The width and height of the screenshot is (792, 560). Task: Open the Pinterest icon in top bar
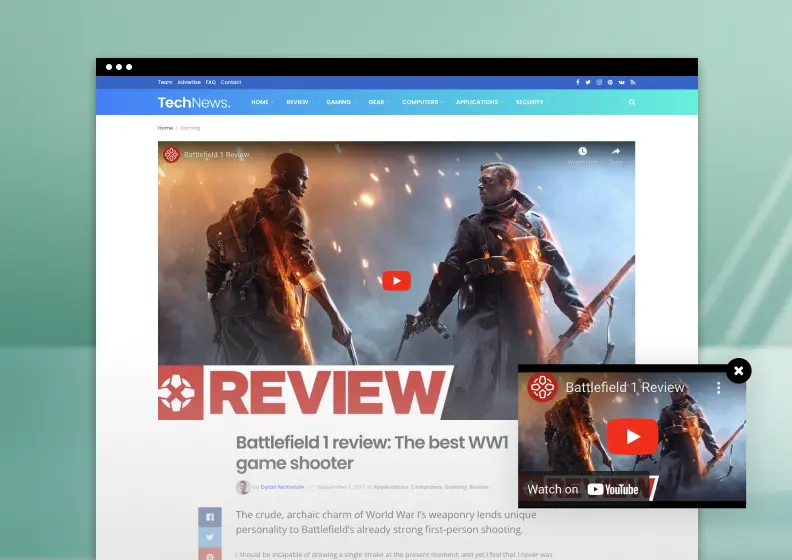(610, 82)
